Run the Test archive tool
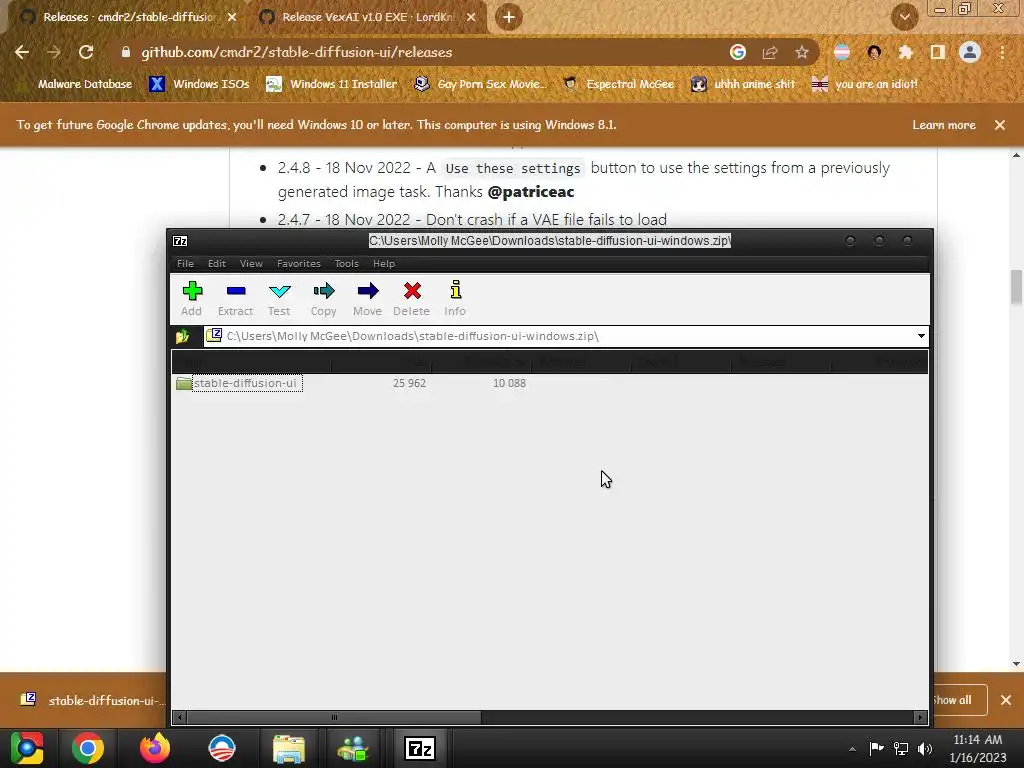The width and height of the screenshot is (1024, 768). [280, 298]
